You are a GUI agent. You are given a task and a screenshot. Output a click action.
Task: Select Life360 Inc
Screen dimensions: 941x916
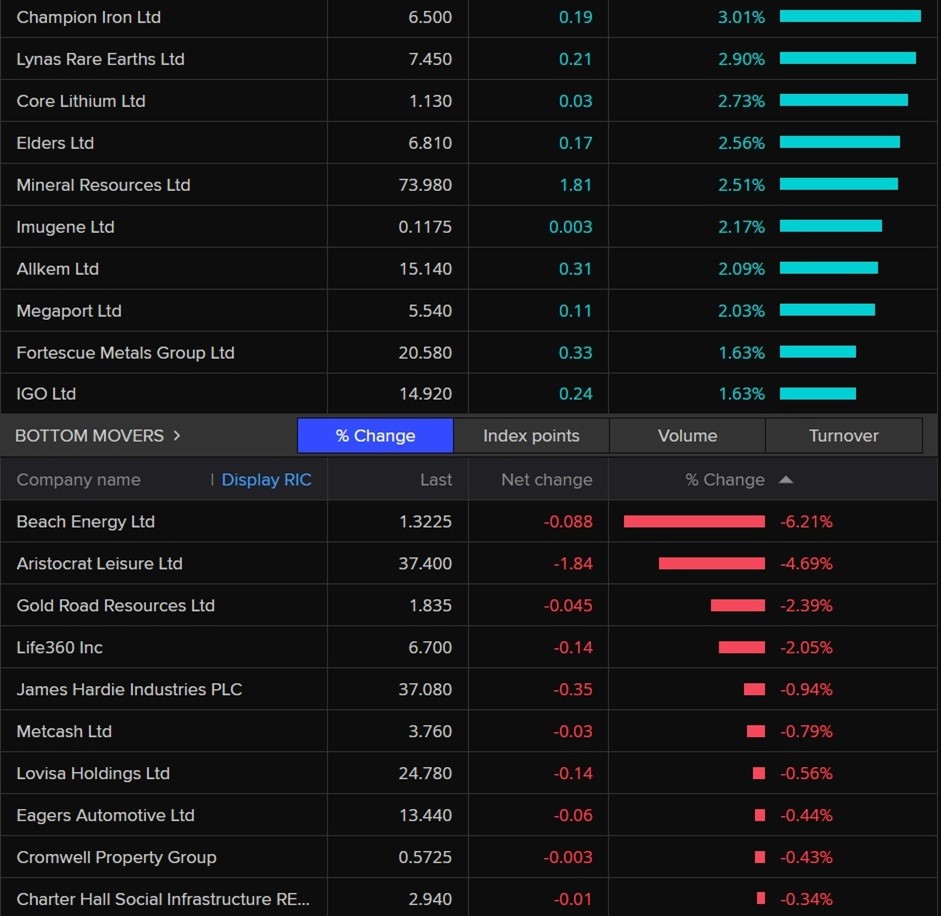[59, 648]
